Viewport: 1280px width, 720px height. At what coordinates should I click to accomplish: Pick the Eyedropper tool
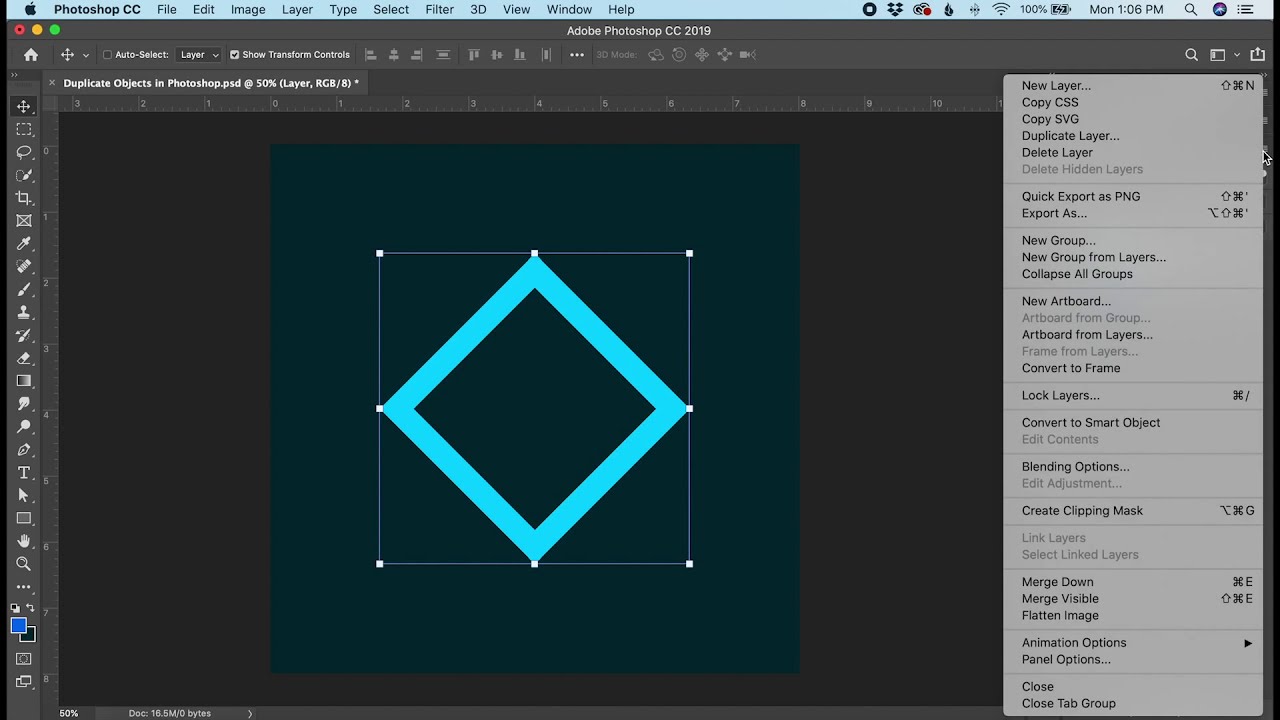click(24, 244)
